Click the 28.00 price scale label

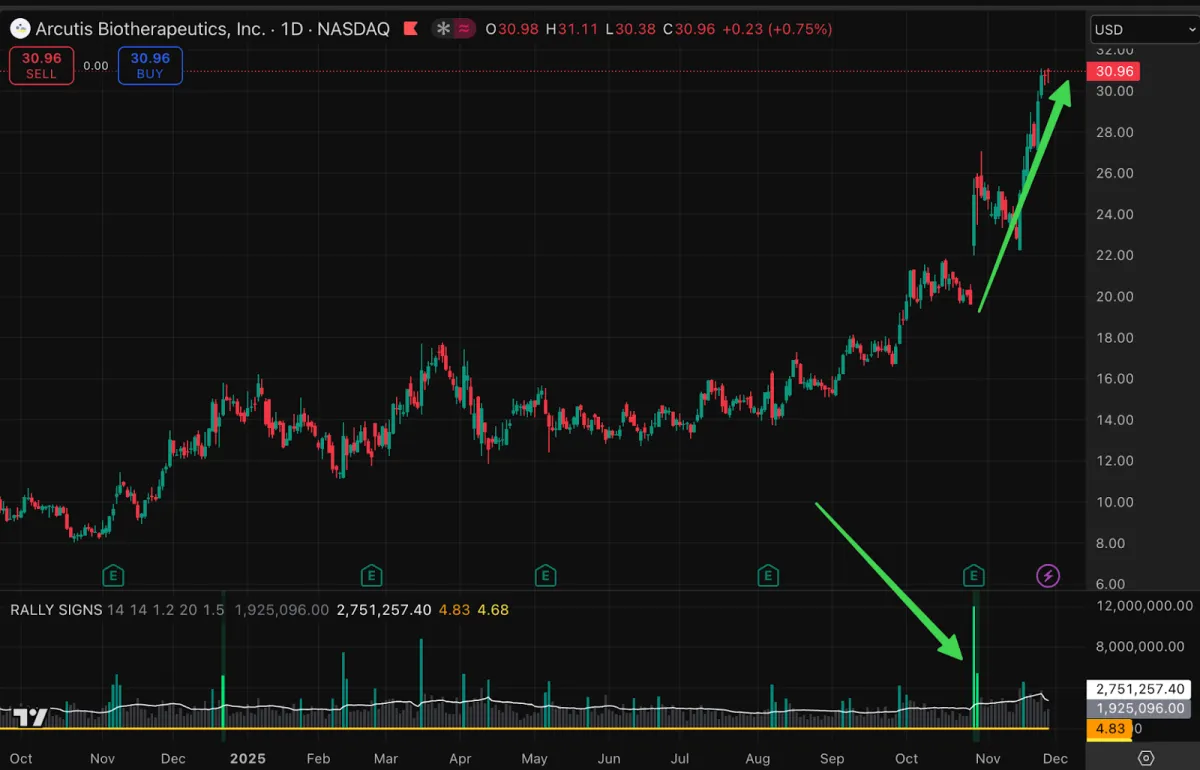pyautogui.click(x=1115, y=132)
